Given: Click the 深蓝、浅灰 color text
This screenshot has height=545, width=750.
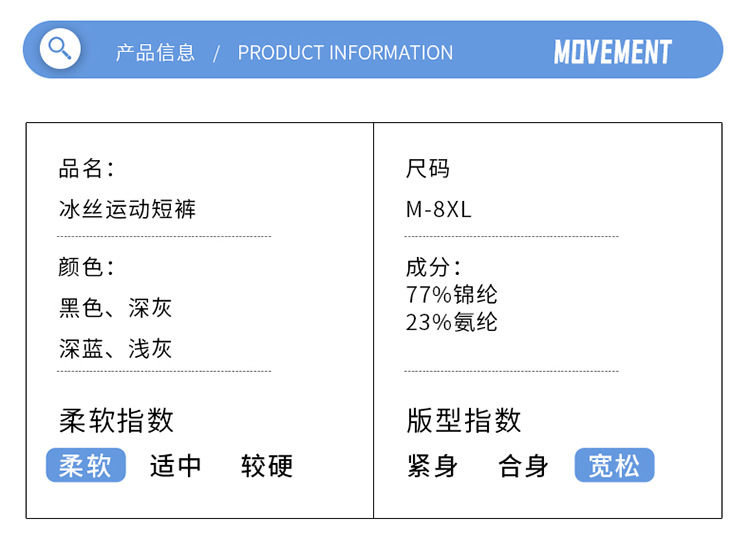Looking at the screenshot, I should tap(115, 349).
